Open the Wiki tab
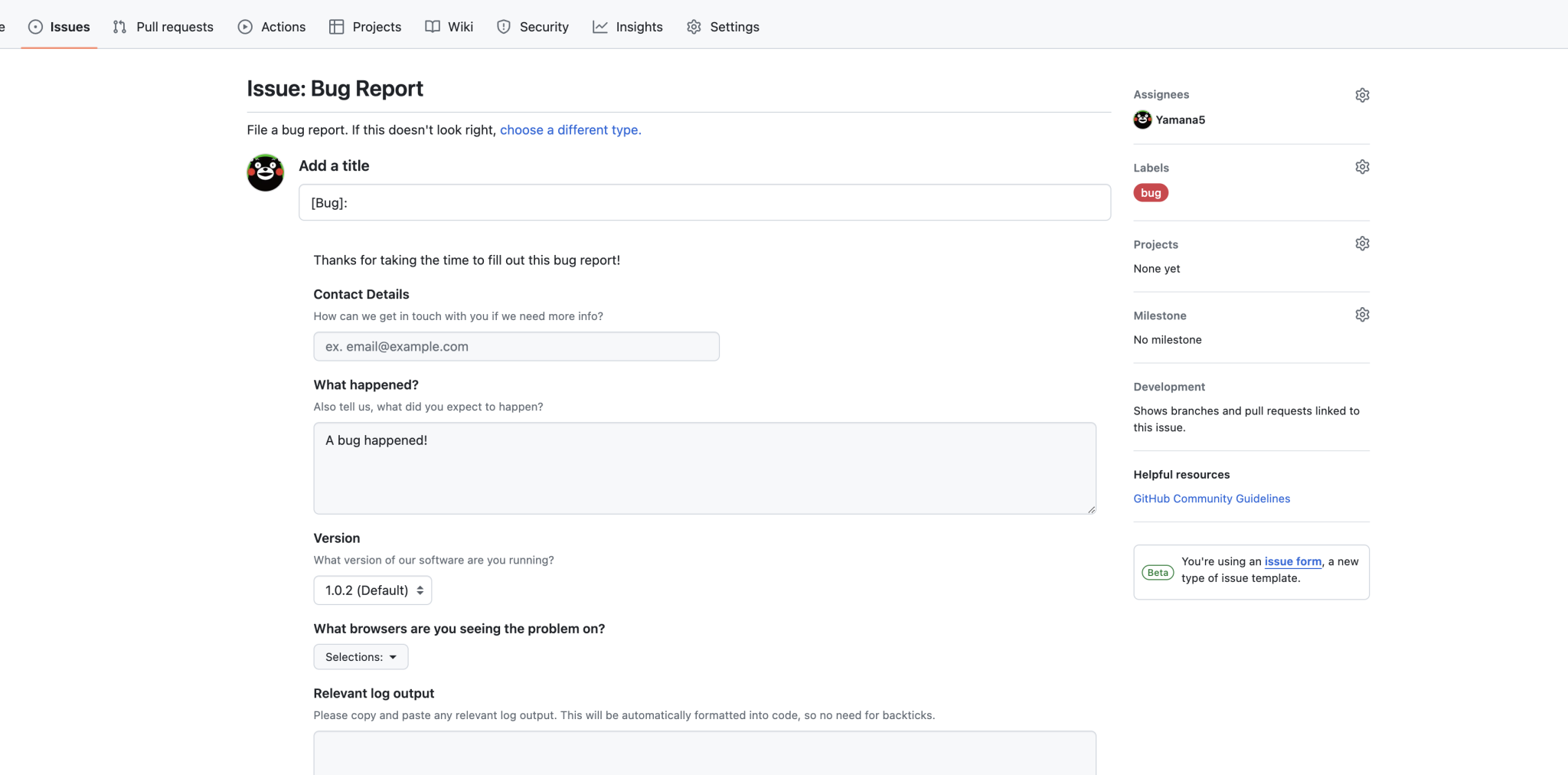 (449, 27)
